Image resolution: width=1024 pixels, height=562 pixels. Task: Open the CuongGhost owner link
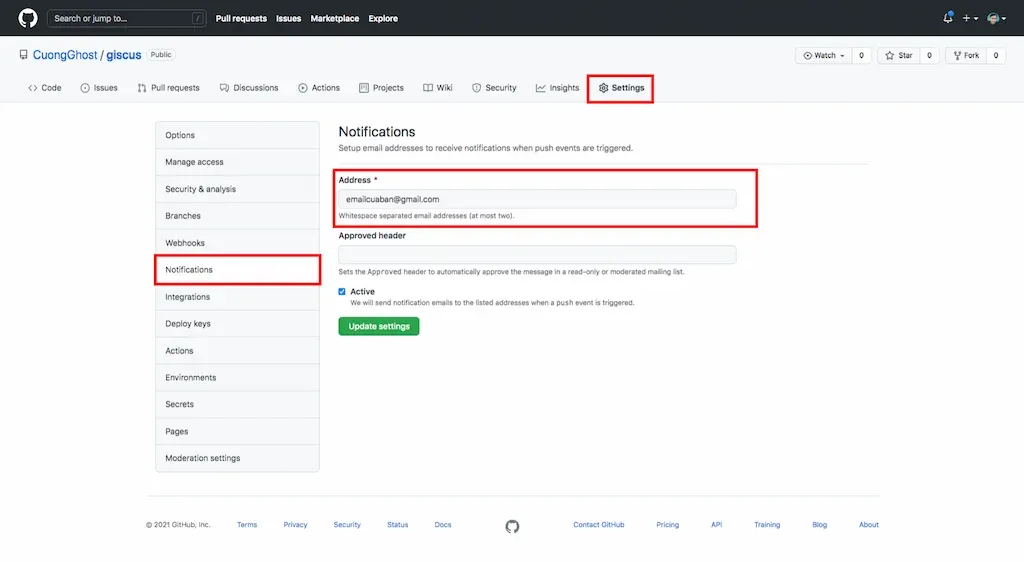tap(65, 55)
